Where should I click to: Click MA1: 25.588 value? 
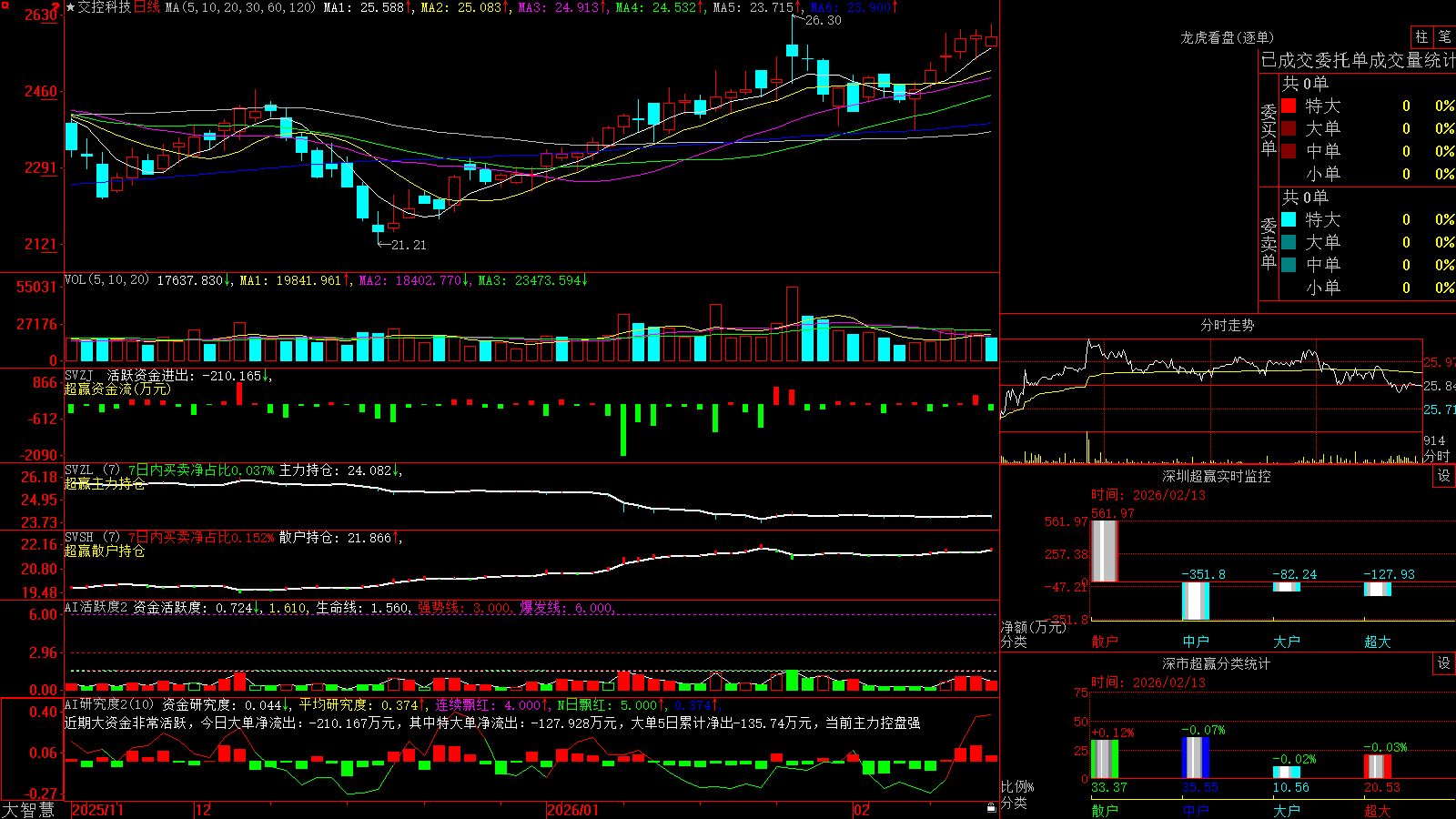pyautogui.click(x=367, y=7)
